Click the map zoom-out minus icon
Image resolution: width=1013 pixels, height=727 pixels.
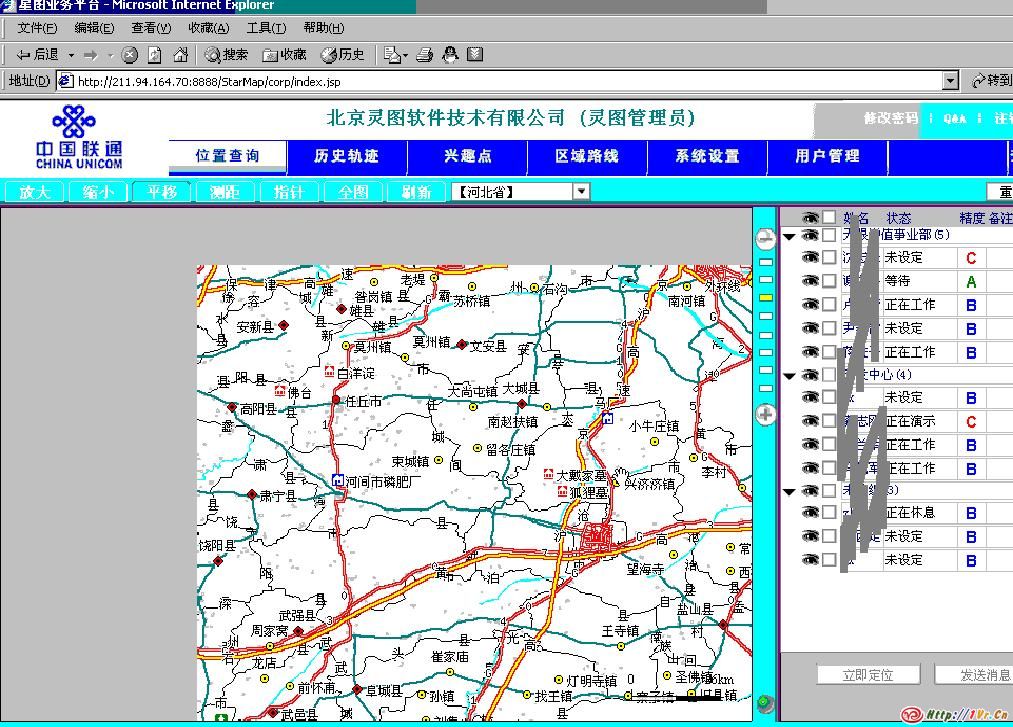click(765, 238)
